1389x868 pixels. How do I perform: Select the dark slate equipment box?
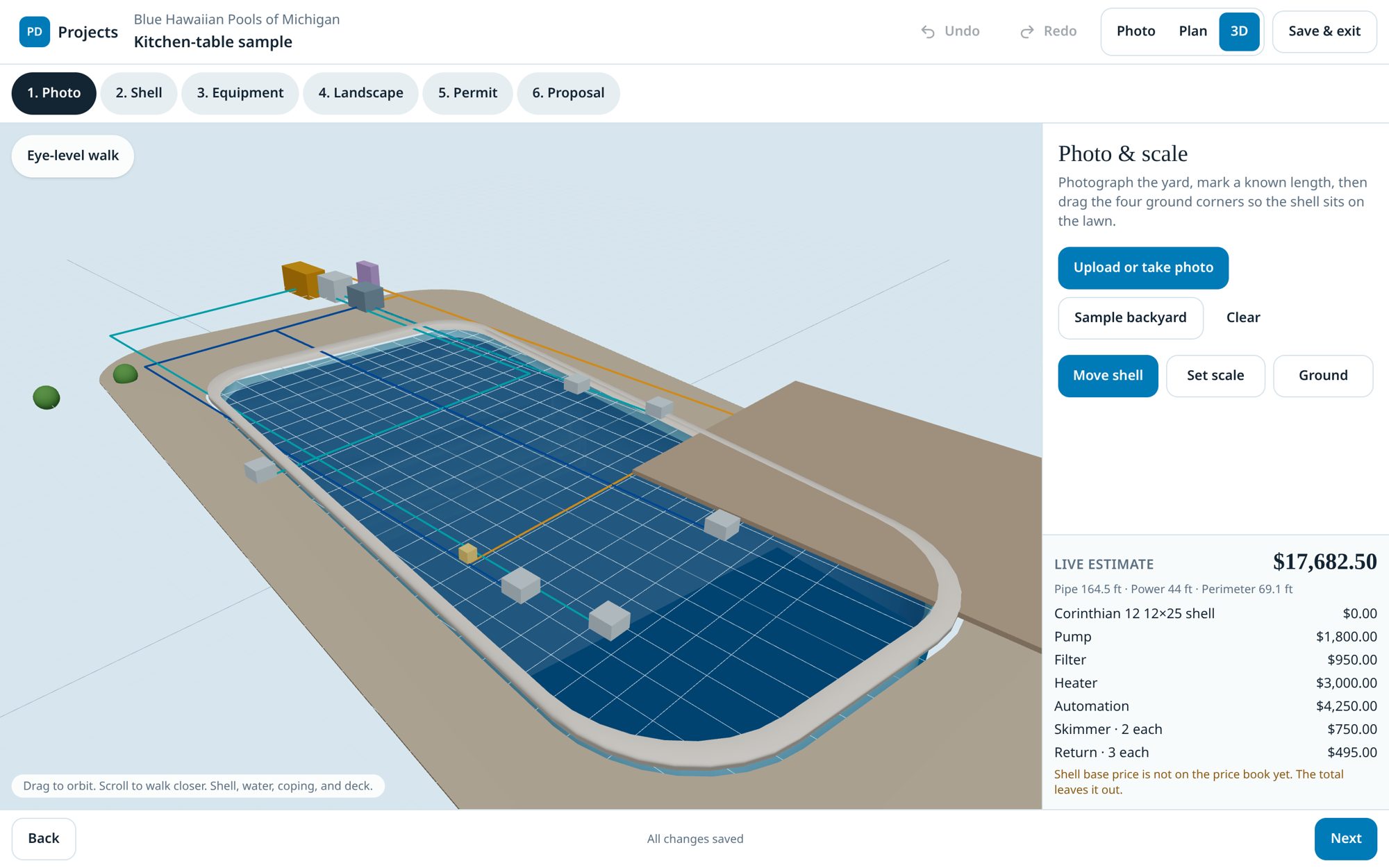[x=365, y=297]
